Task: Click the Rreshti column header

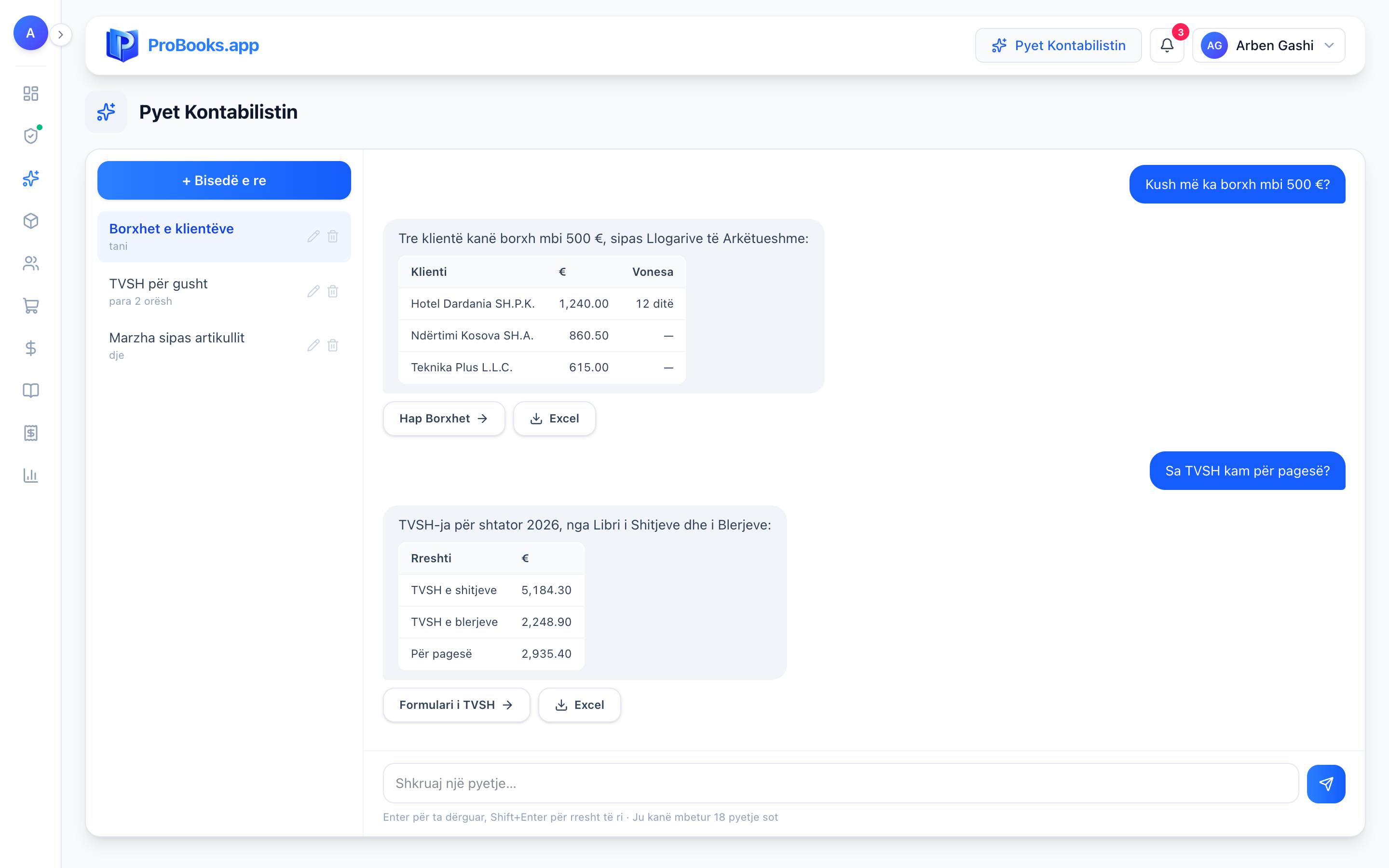Action: [x=431, y=558]
